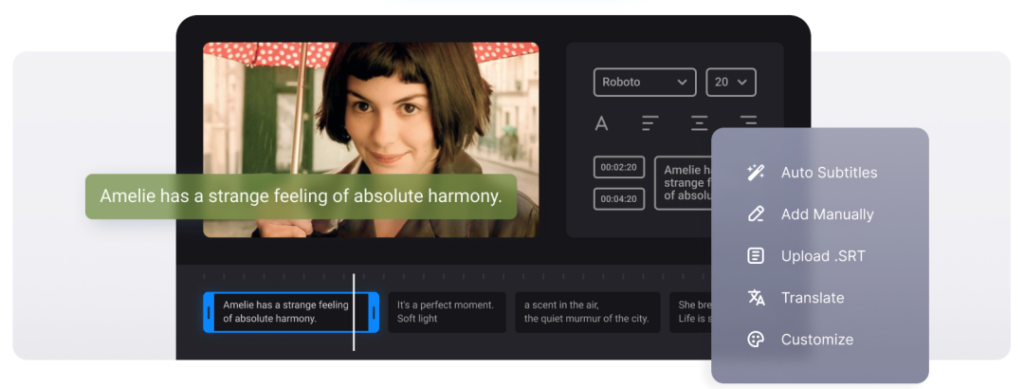Image resolution: width=1024 pixels, height=389 pixels.
Task: Click the left trim handle of the selected clip
Action: click(x=208, y=312)
